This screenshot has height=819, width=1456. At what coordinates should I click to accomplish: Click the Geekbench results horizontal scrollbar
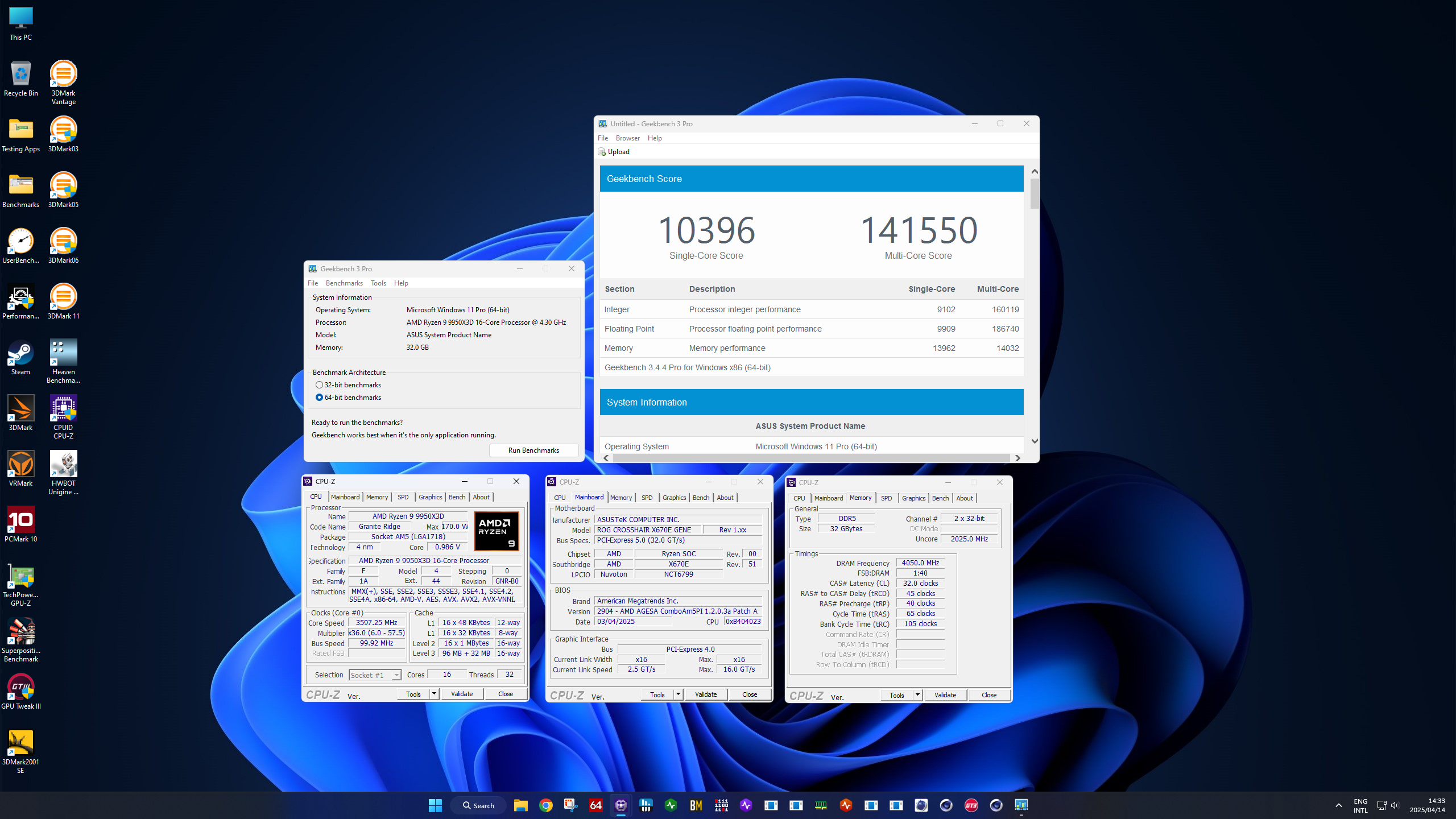(812, 458)
